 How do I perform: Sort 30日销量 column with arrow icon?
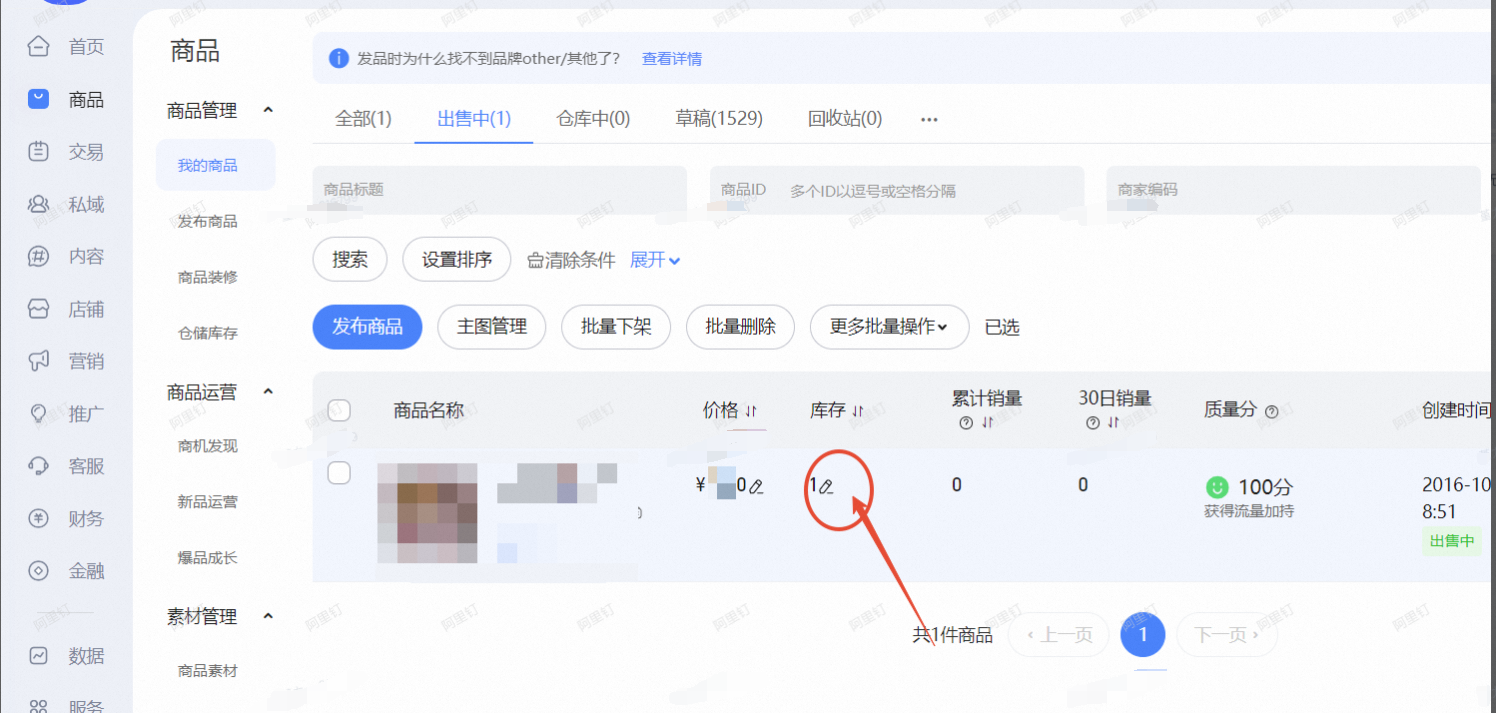[1114, 423]
